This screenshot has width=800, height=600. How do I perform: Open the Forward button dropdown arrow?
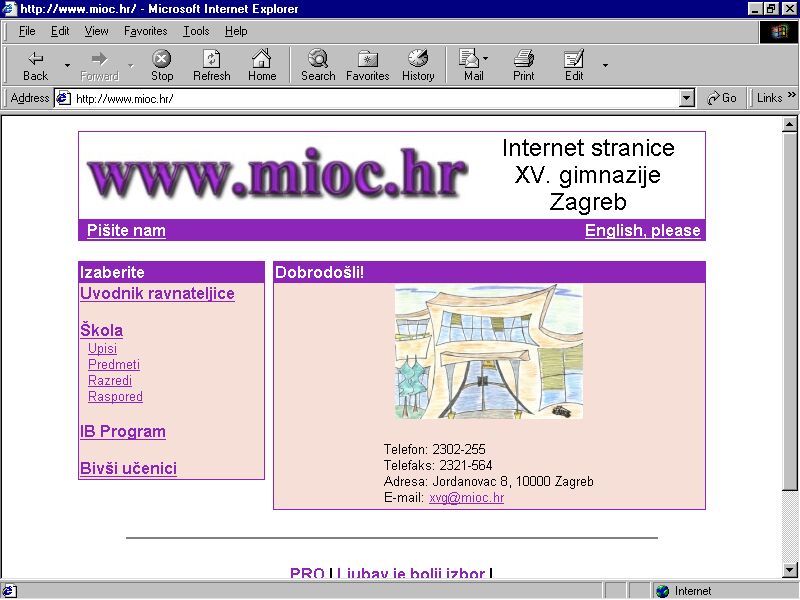pyautogui.click(x=131, y=66)
